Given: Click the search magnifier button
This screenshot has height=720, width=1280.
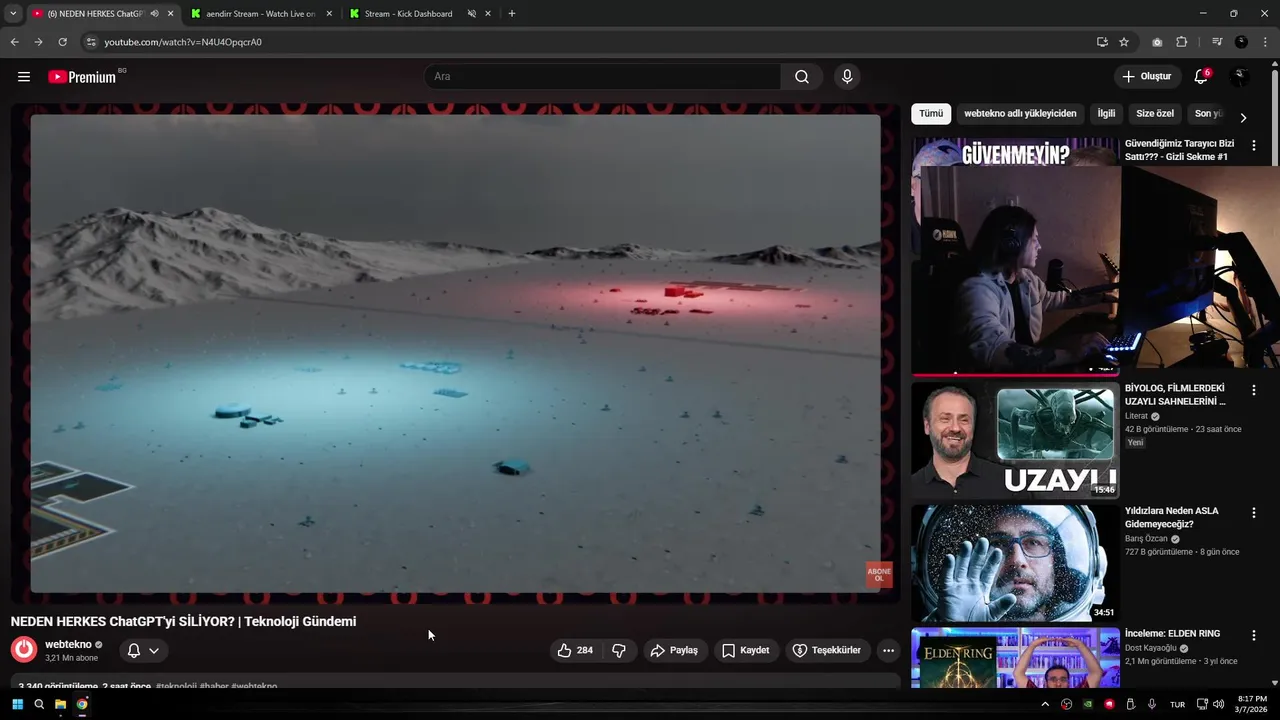Looking at the screenshot, I should [802, 77].
